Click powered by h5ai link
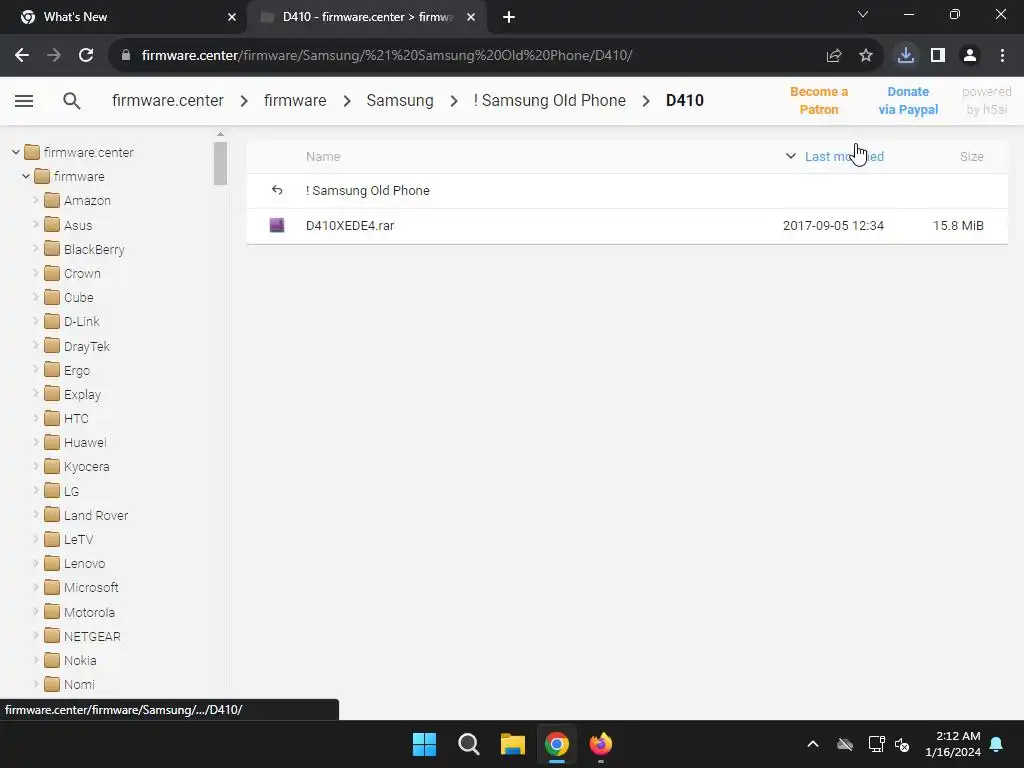Screen dimensions: 1024x768 click(x=986, y=101)
